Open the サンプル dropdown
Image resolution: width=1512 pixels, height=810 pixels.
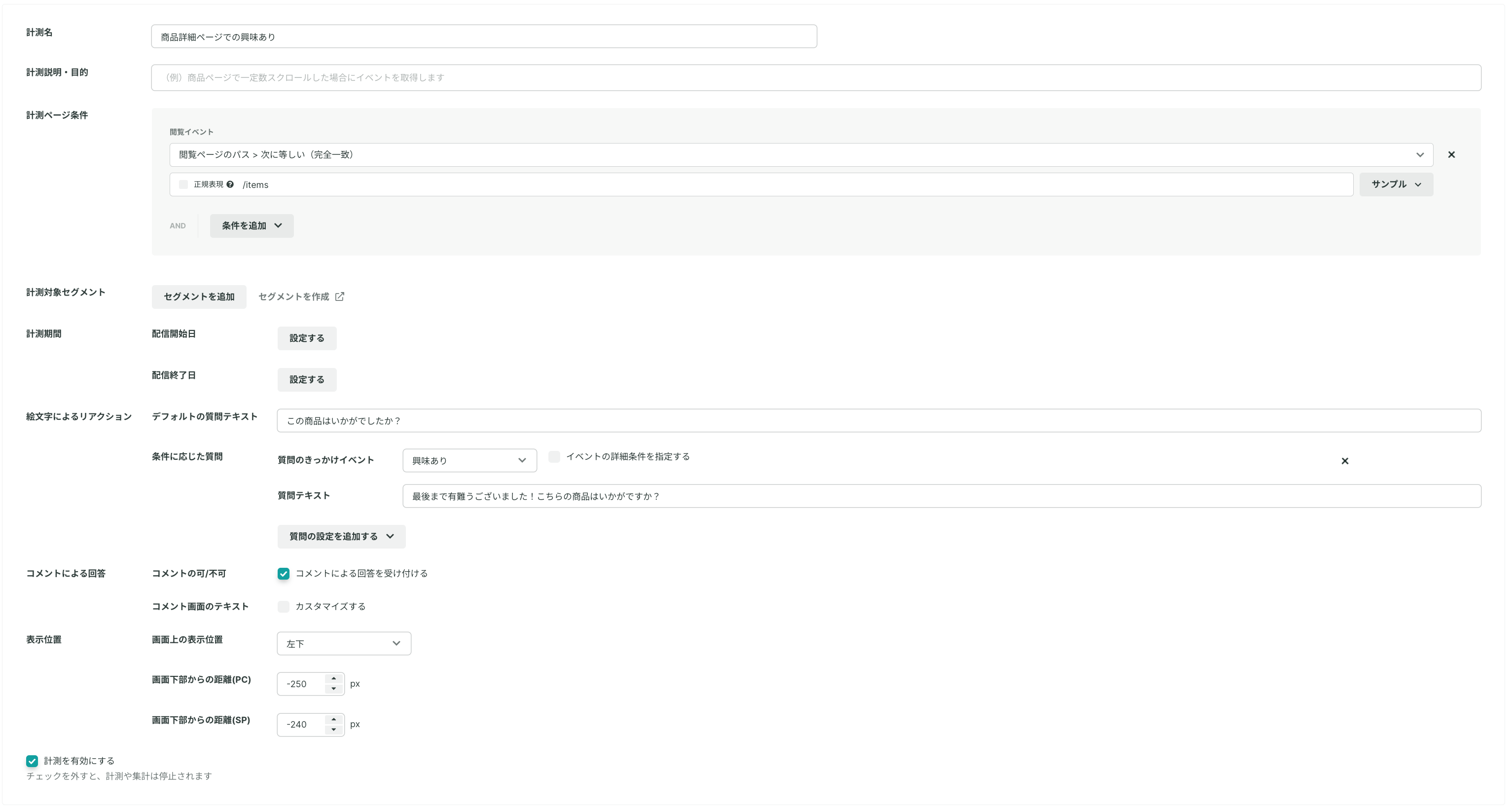click(1396, 184)
